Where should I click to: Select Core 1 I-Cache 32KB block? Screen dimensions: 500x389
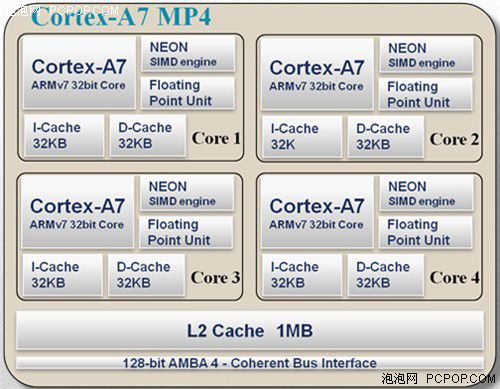click(x=64, y=135)
